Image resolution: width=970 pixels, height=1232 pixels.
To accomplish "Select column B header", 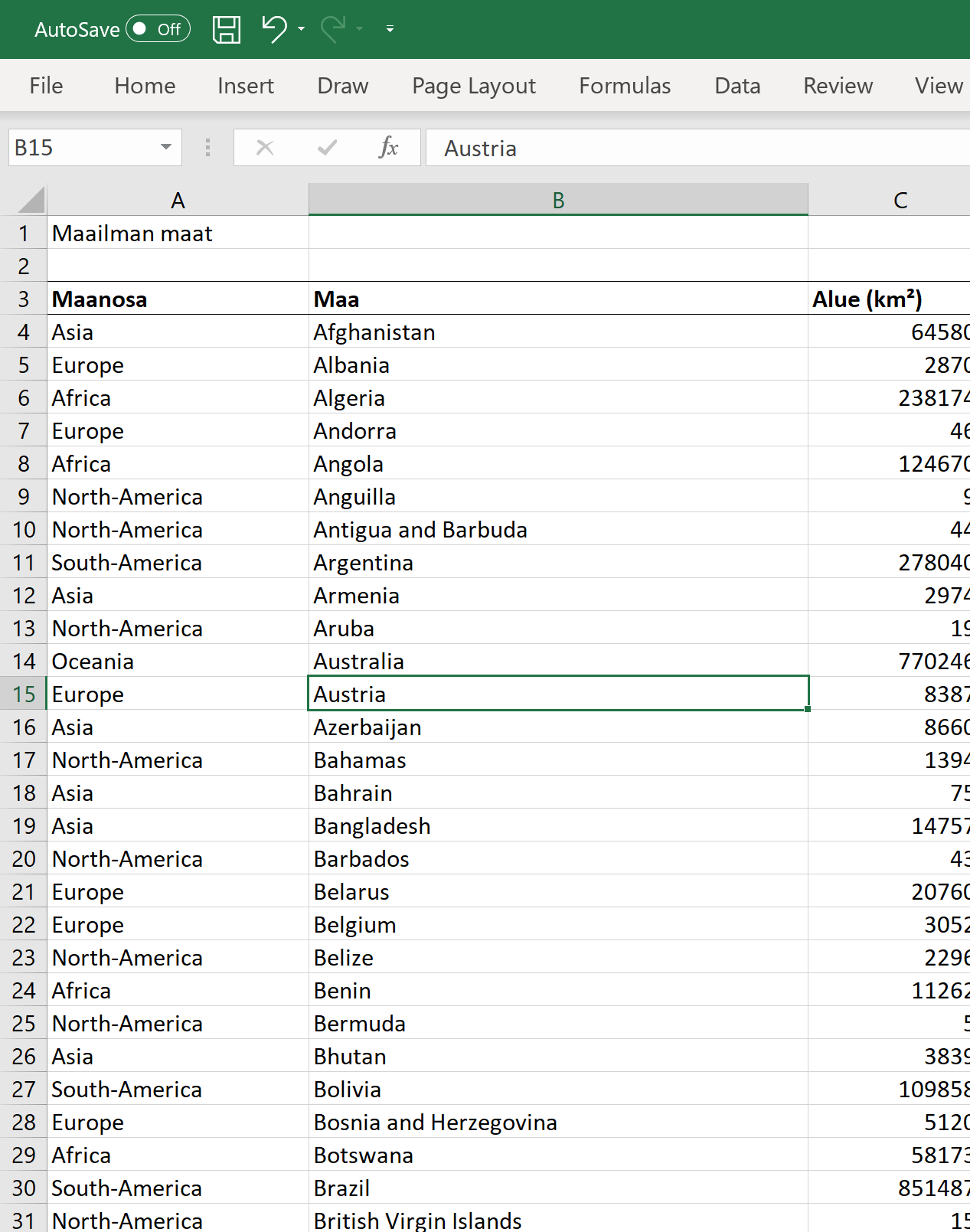I will [x=558, y=200].
